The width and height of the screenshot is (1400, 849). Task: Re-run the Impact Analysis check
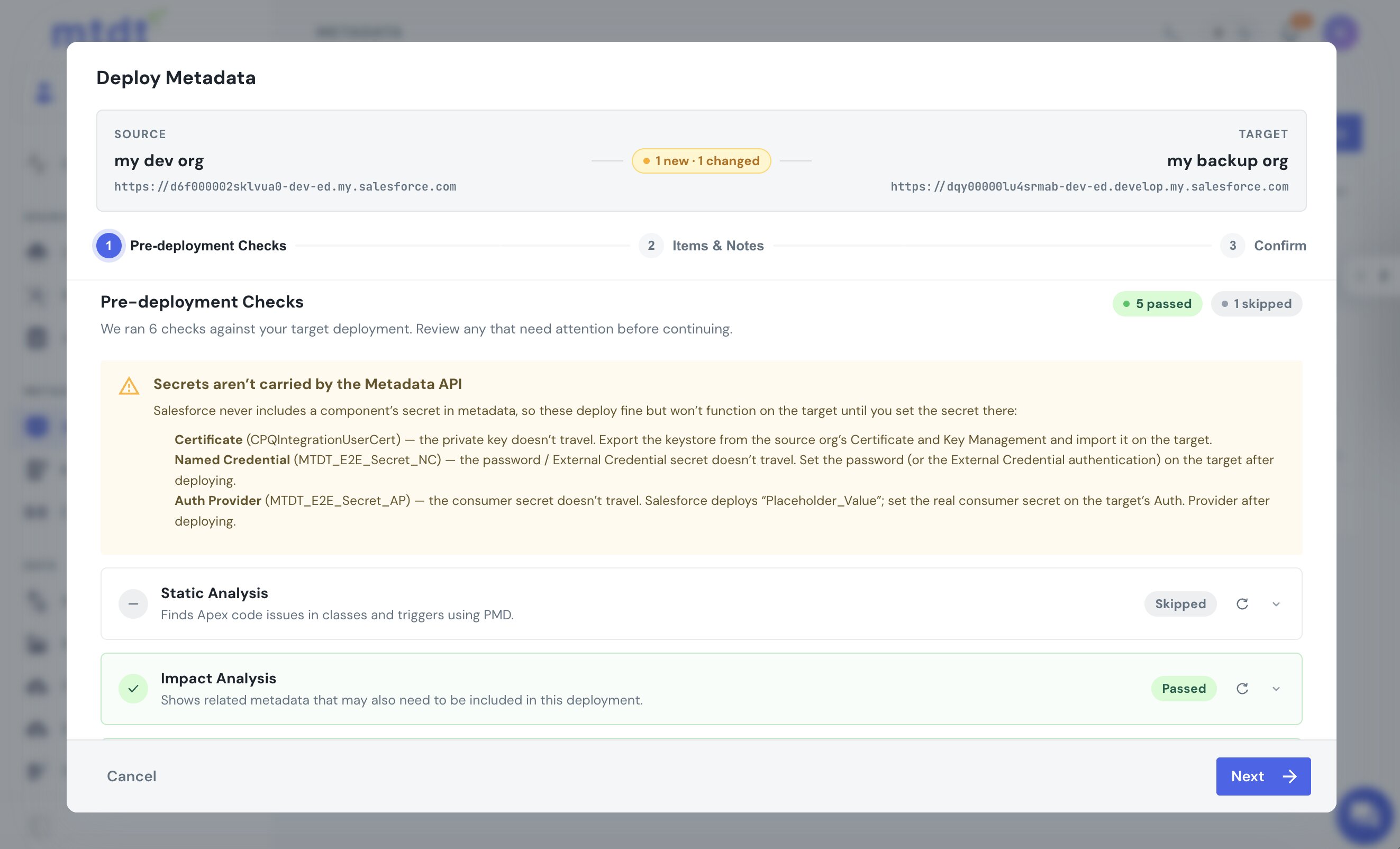click(1242, 689)
